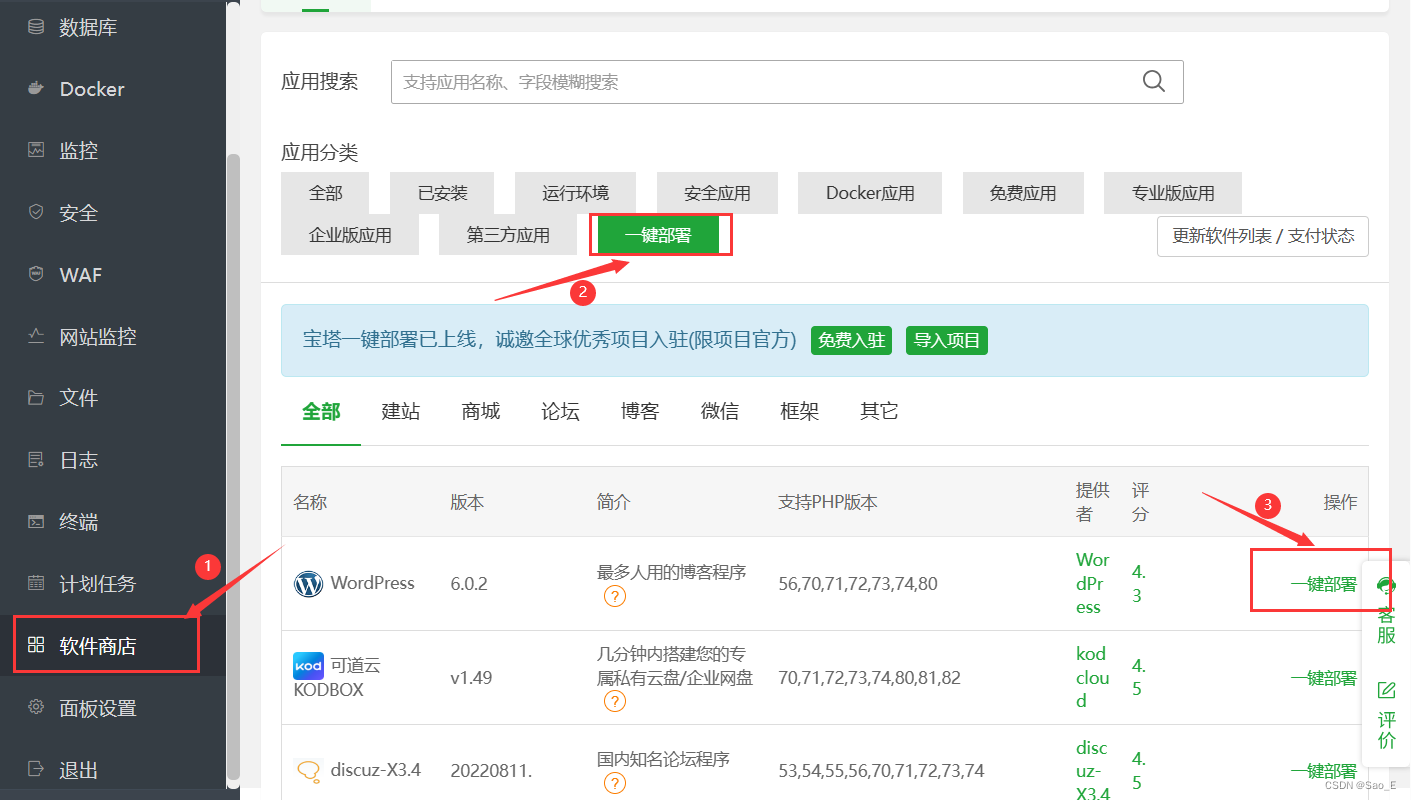The height and width of the screenshot is (800, 1411).
Task: Select the 企业版应用 category
Action: (350, 235)
